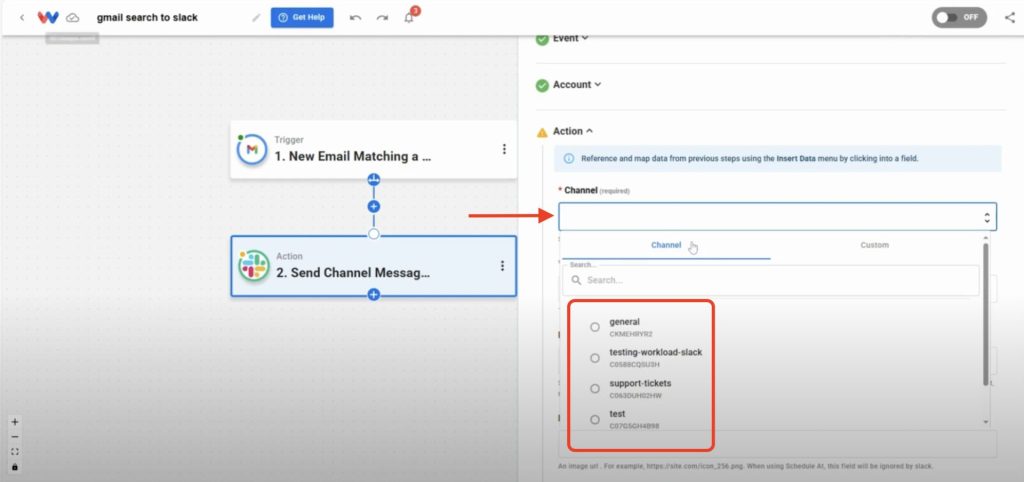Click the cloud save status icon
This screenshot has height=482, width=1024.
72,18
